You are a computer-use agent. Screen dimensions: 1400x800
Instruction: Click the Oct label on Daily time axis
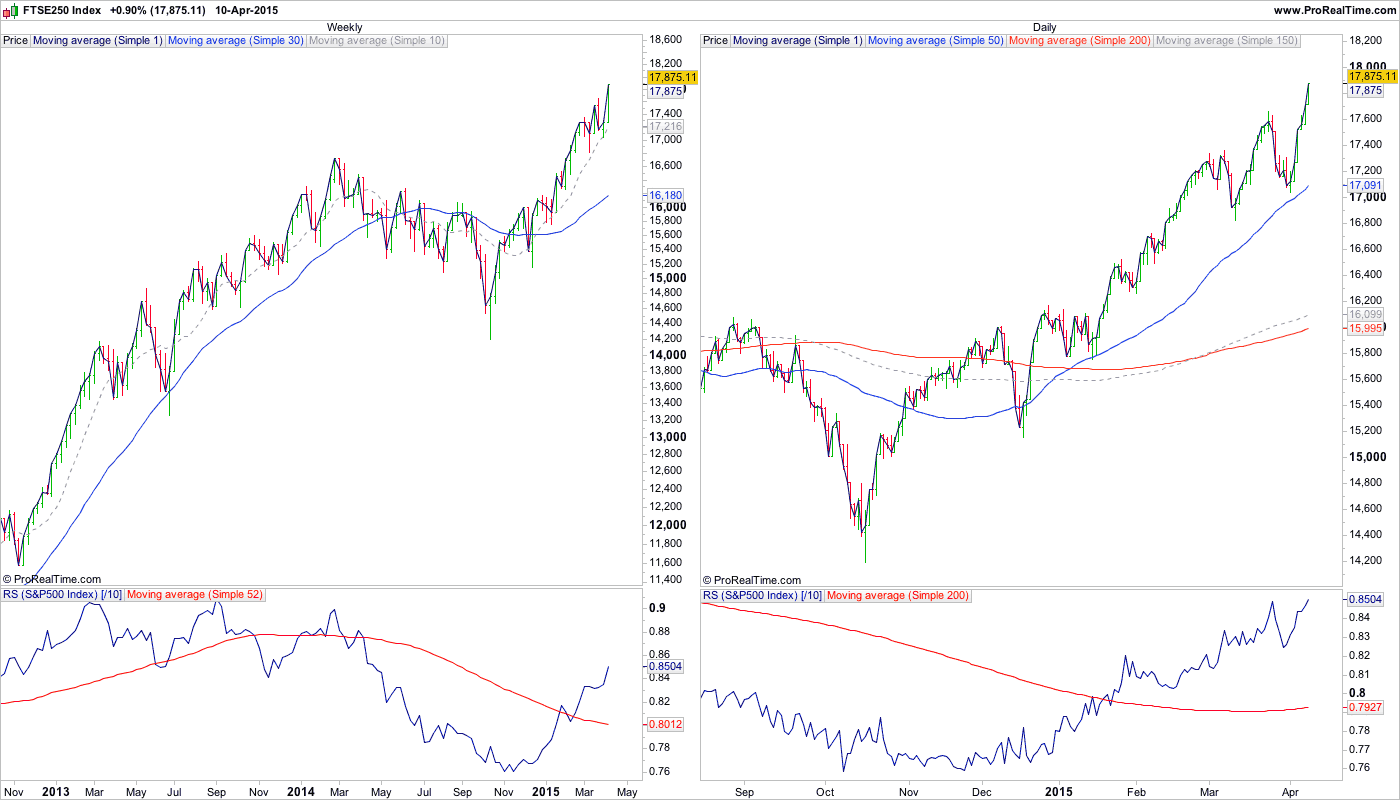pos(825,792)
